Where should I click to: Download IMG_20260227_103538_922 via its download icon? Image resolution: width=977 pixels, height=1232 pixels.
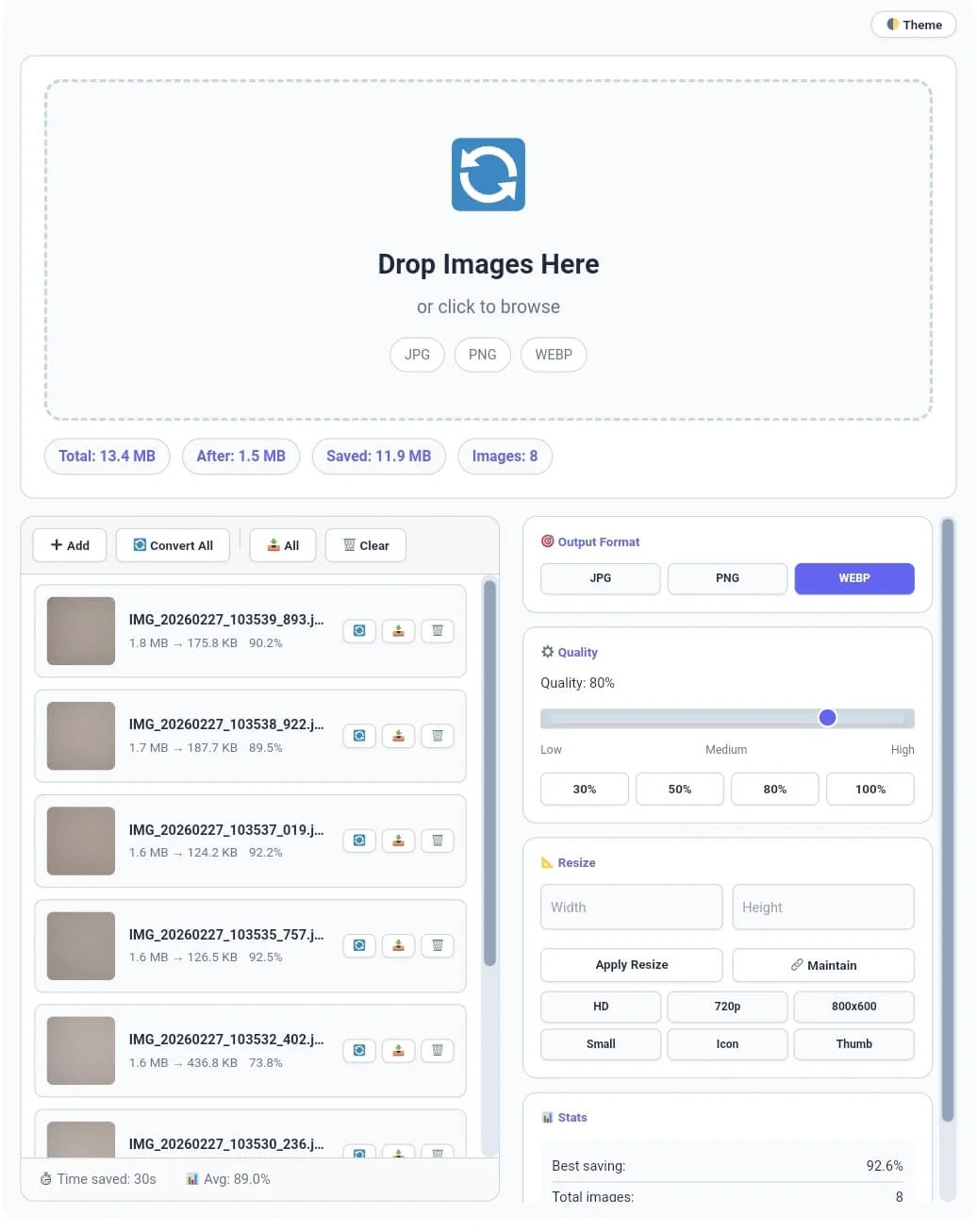click(x=398, y=736)
